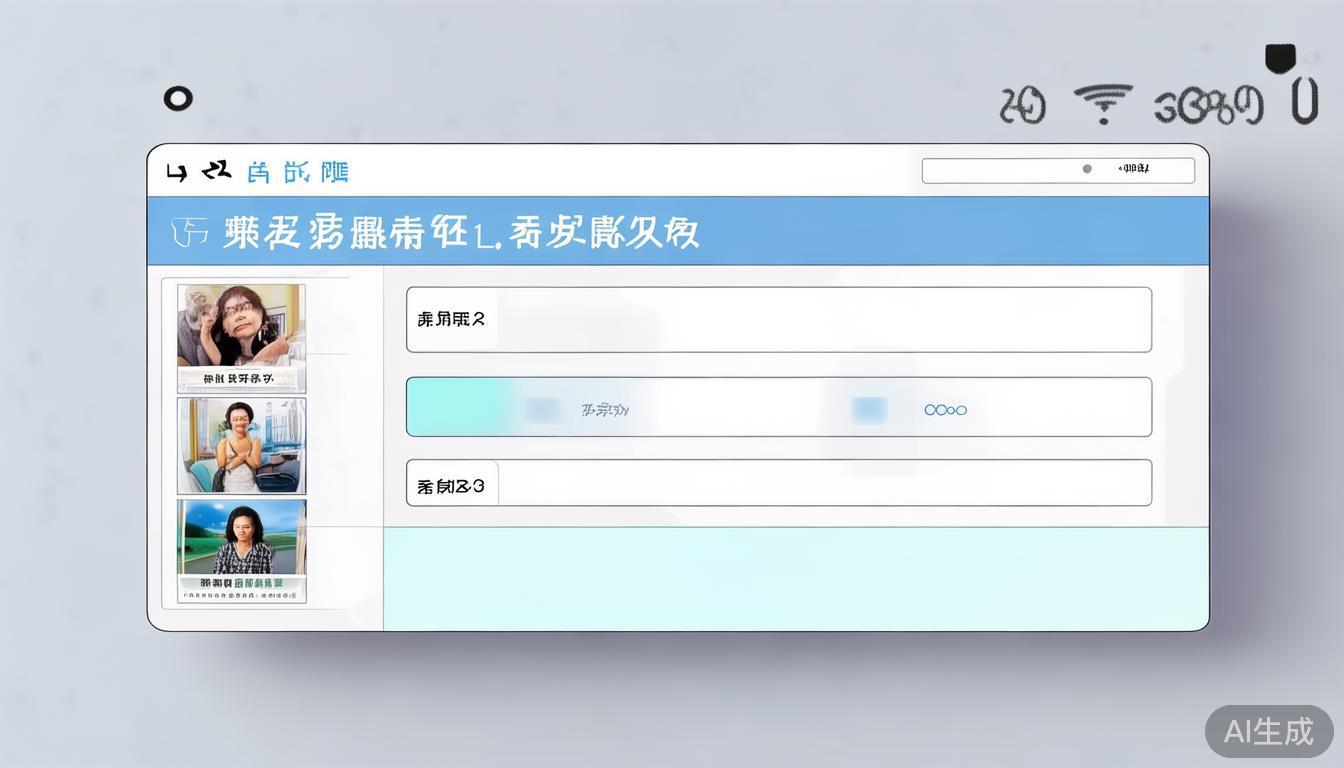Image resolution: width=1344 pixels, height=768 pixels.
Task: Toggle the gray dot in the search bar
Action: [1086, 169]
